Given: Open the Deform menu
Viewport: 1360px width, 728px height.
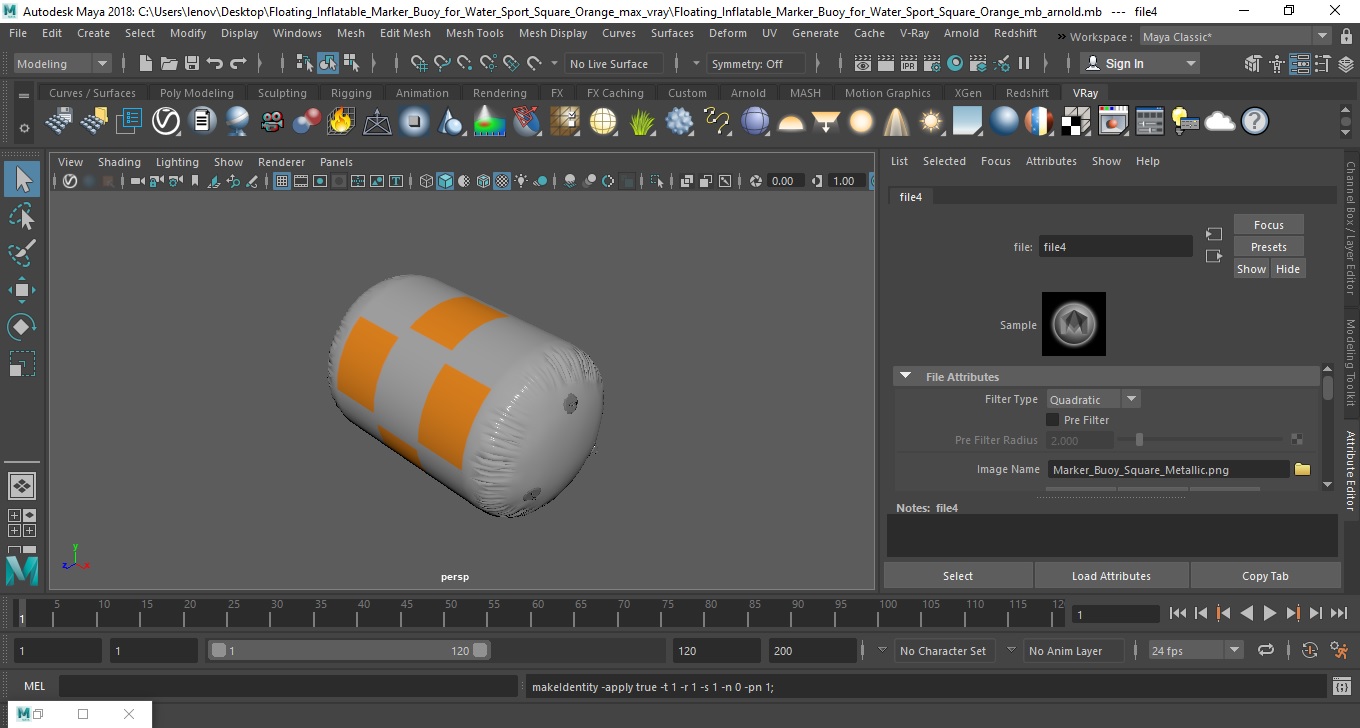Looking at the screenshot, I should pyautogui.click(x=728, y=33).
